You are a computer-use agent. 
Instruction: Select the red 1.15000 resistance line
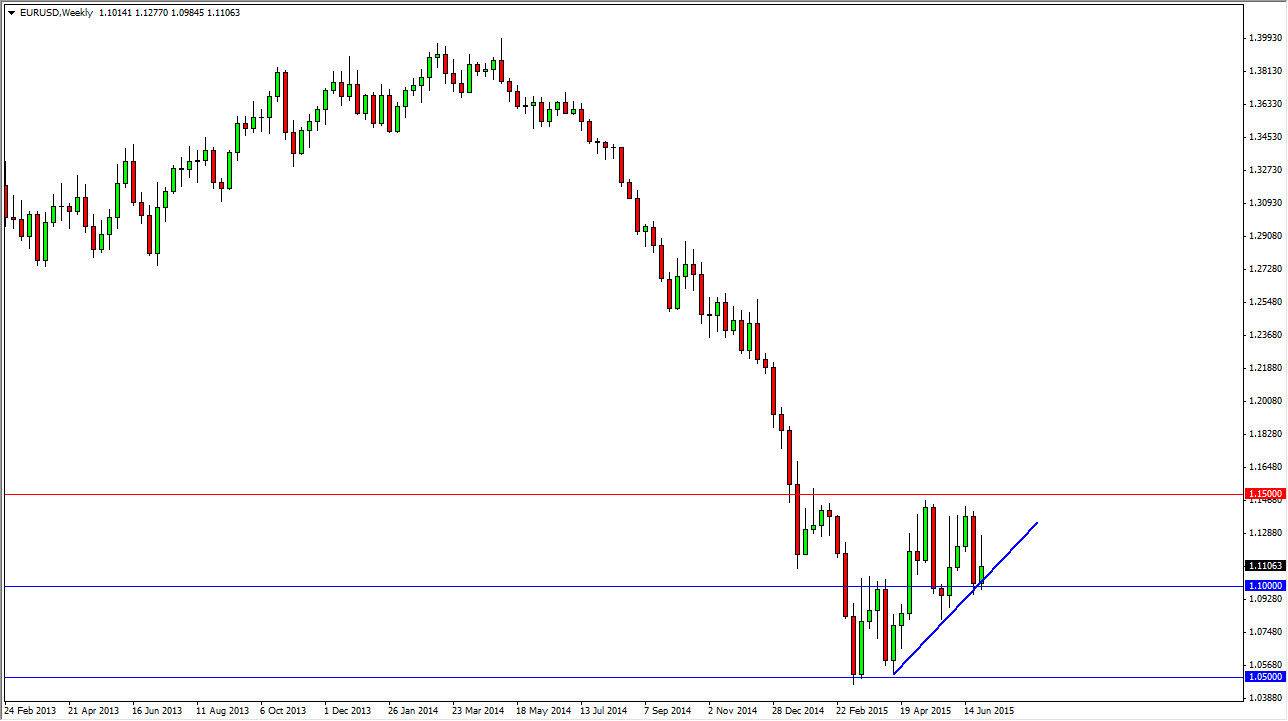pyautogui.click(x=400, y=493)
